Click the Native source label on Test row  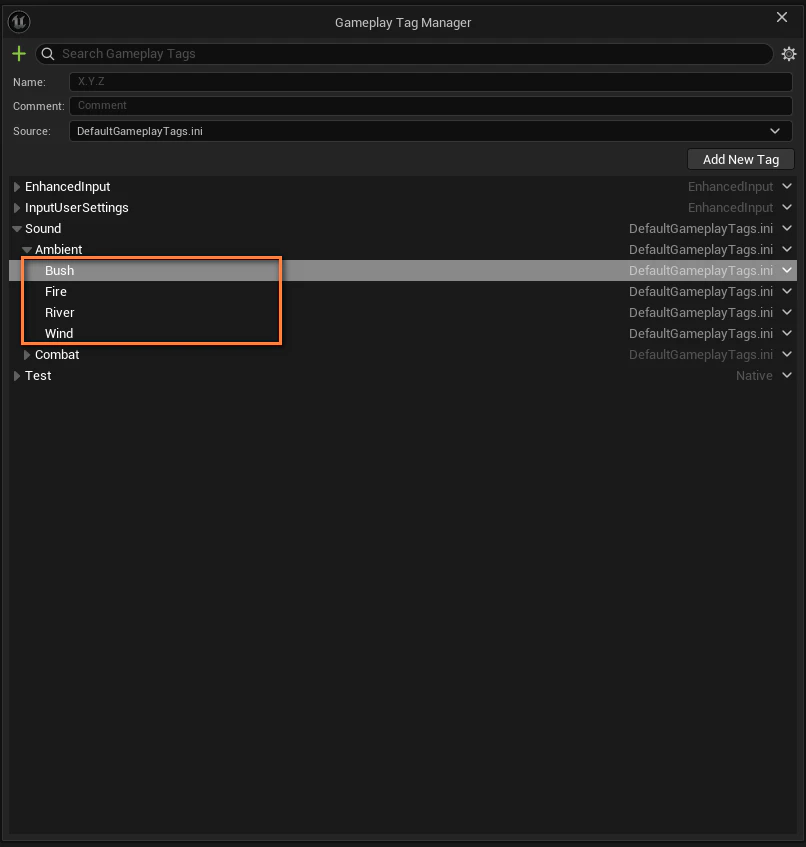[x=754, y=376]
